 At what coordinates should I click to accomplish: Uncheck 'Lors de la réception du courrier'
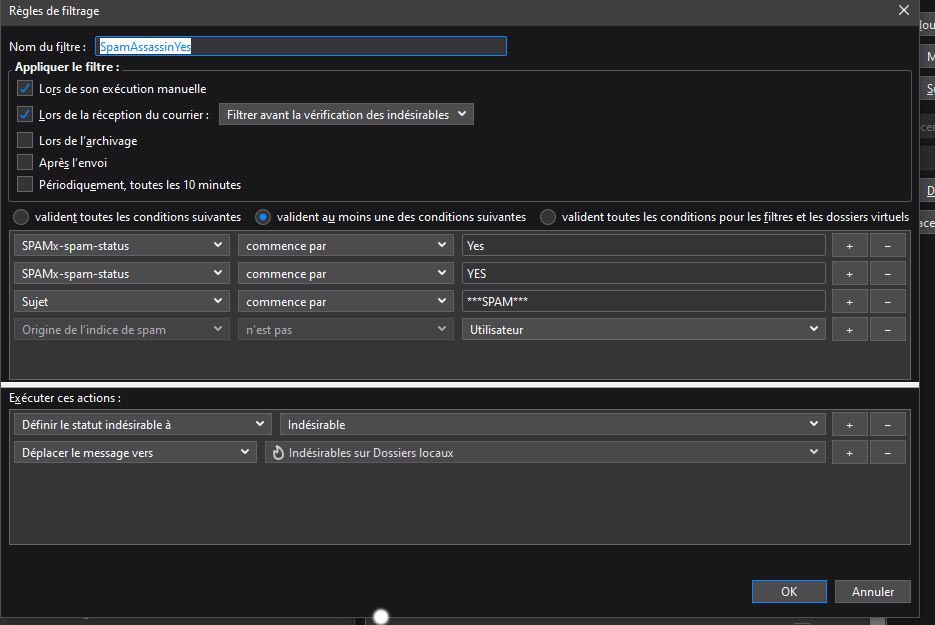click(x=24, y=115)
